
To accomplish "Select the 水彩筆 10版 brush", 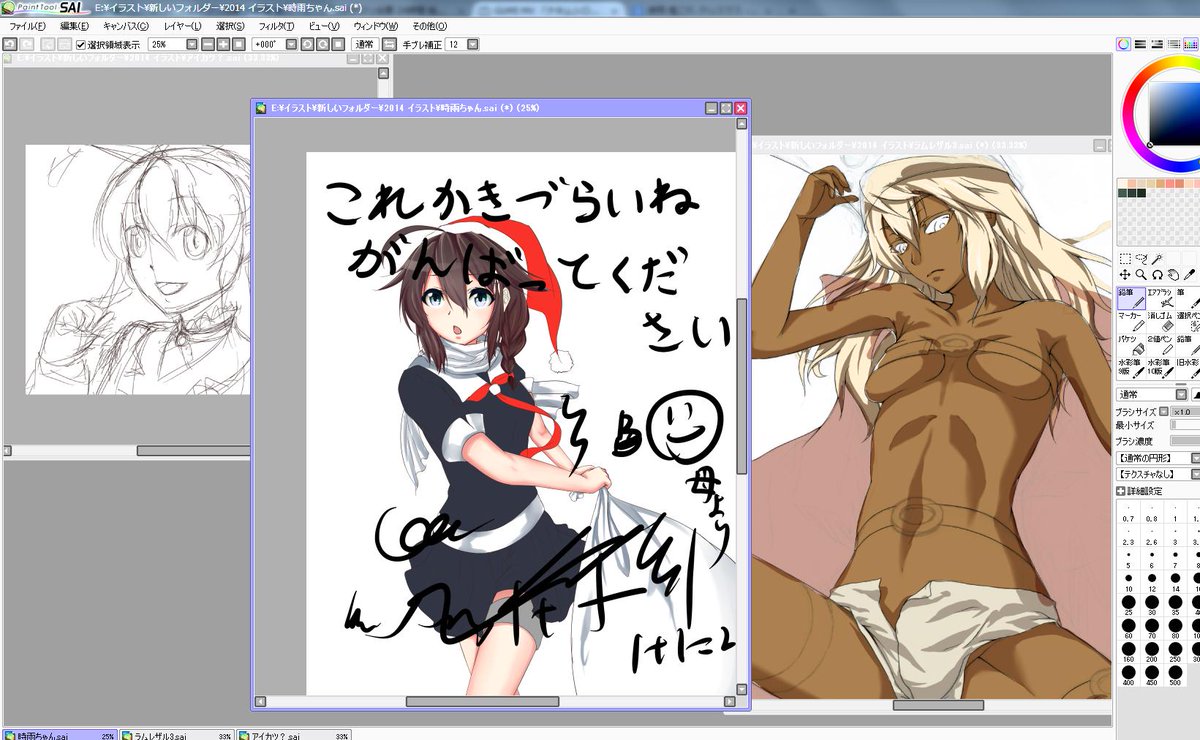I will 1160,368.
